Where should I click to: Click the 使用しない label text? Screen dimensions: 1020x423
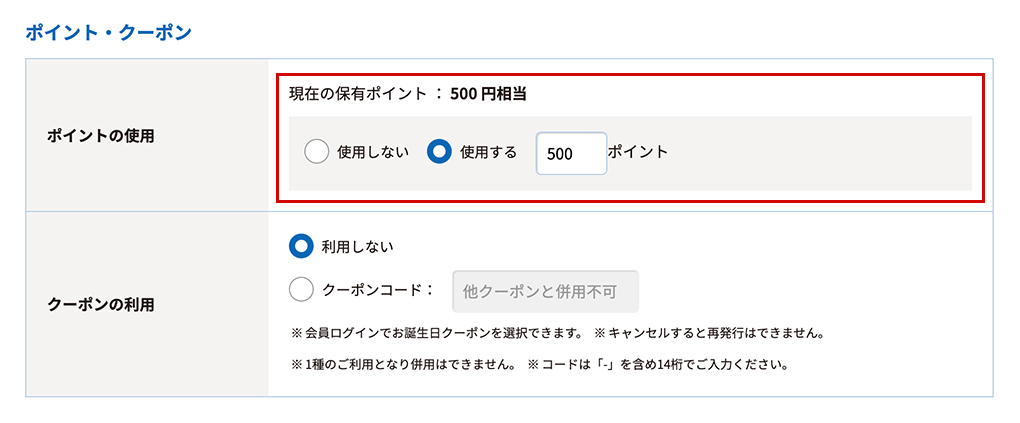click(373, 152)
